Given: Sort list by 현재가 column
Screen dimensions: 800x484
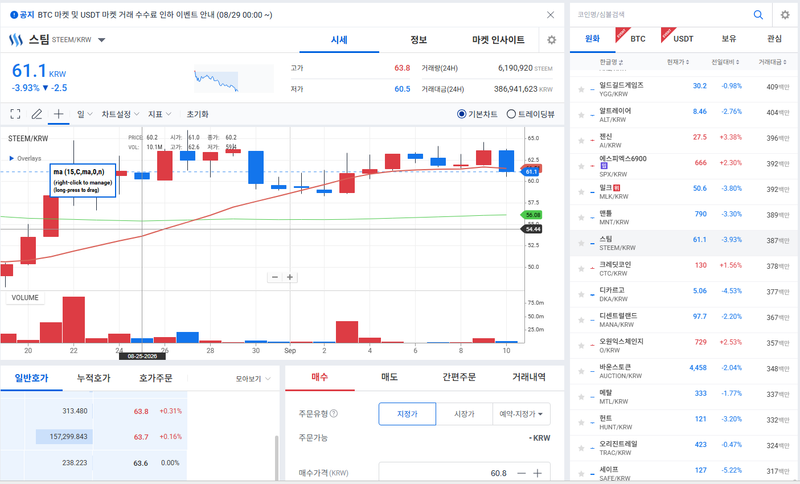Looking at the screenshot, I should (678, 62).
